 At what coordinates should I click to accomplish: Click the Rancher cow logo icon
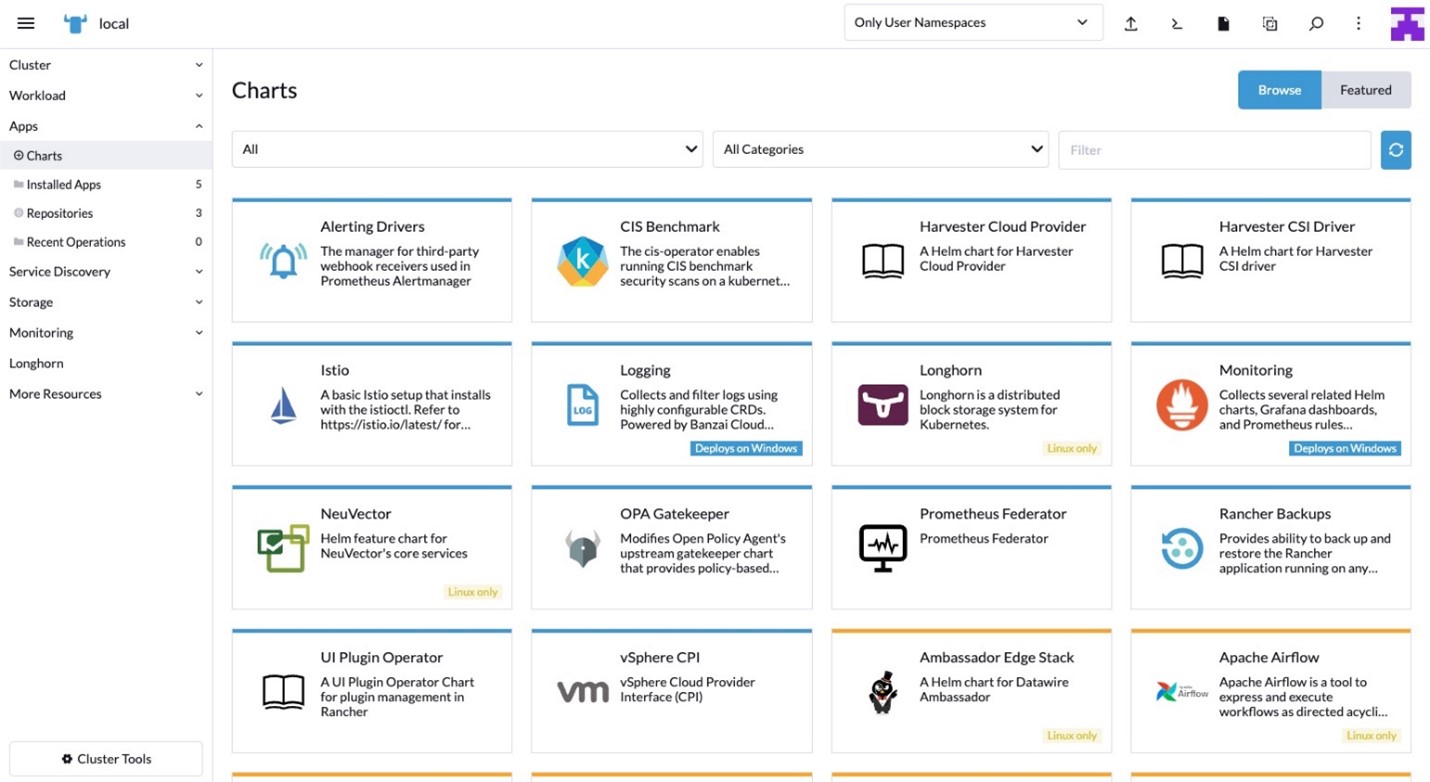tap(75, 23)
